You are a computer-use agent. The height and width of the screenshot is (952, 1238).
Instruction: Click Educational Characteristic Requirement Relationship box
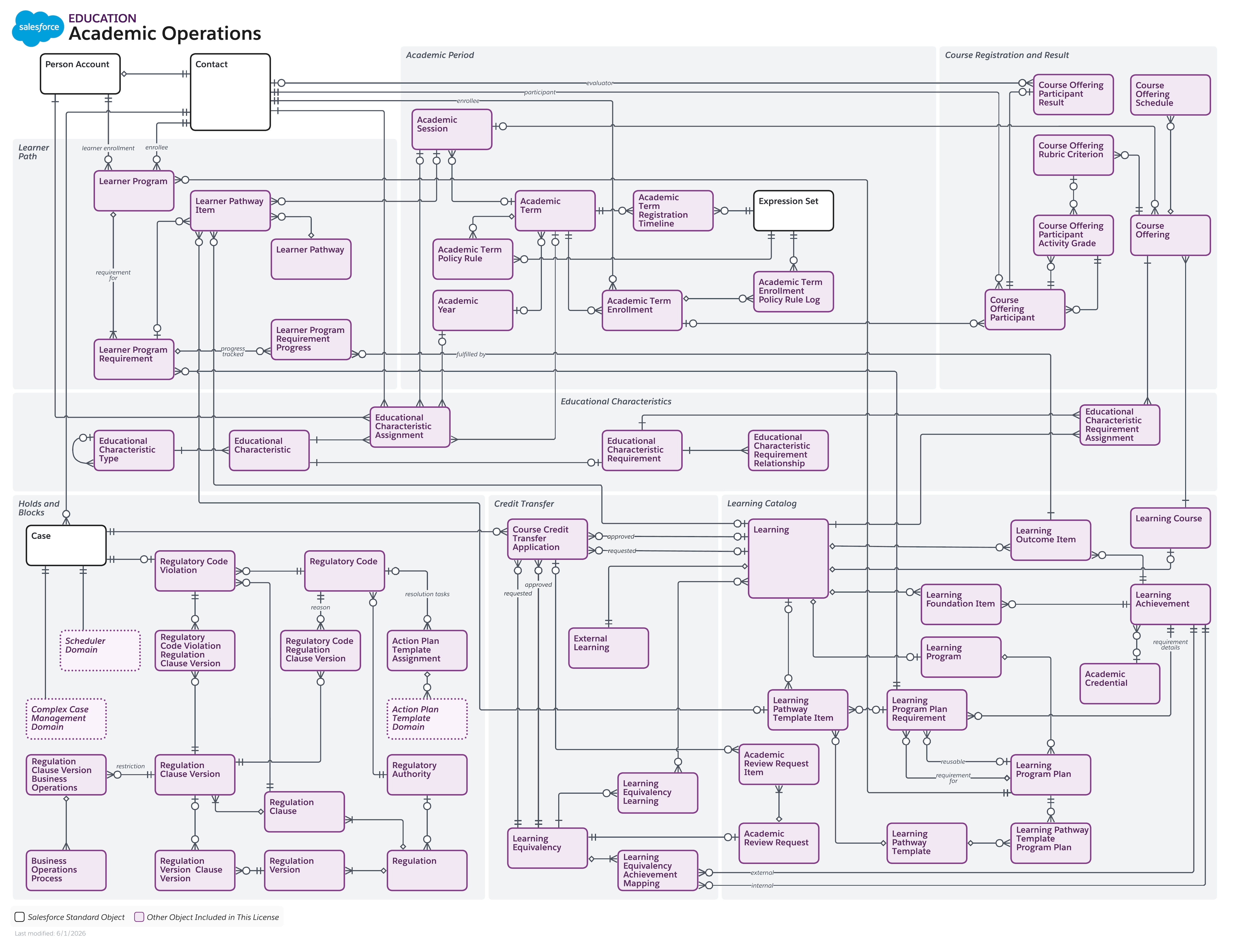(788, 450)
